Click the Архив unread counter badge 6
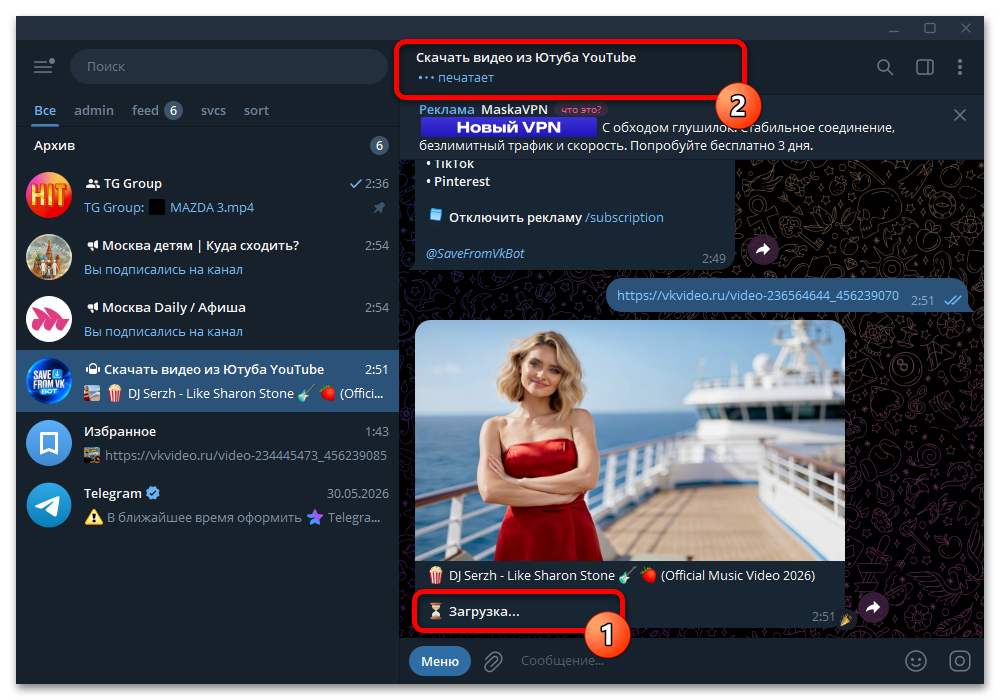The height and width of the screenshot is (700, 1000). tap(379, 145)
